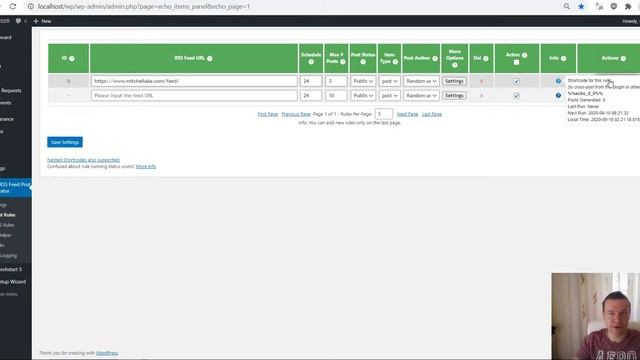640x360 pixels.
Task: Open the Requests item in sidebar
Action: (11, 90)
